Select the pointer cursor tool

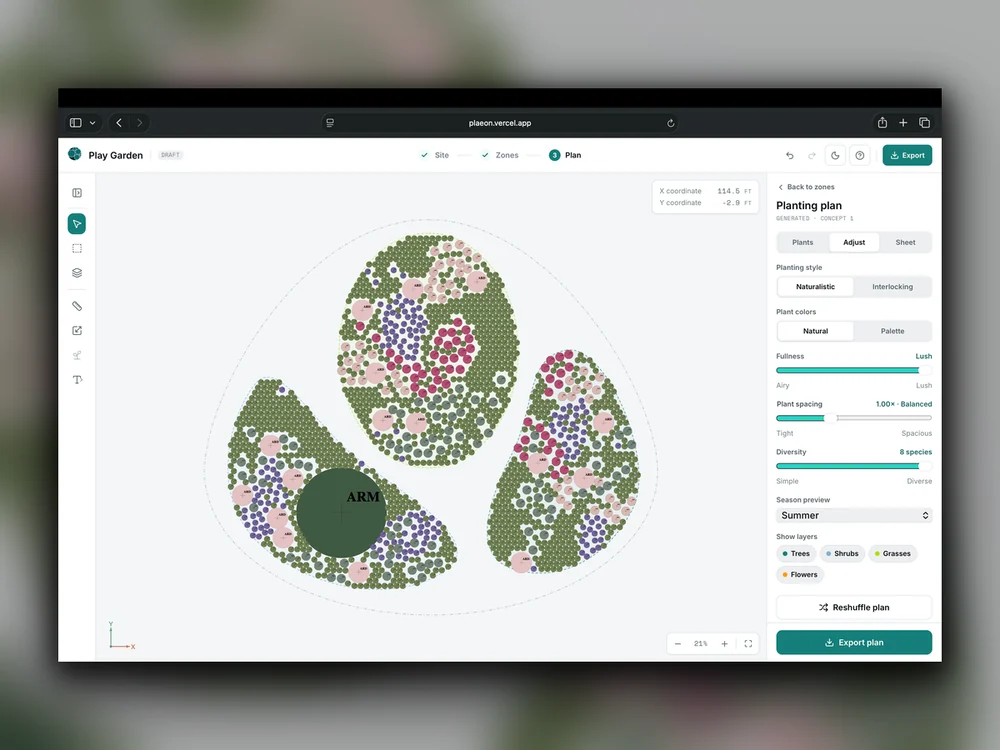point(77,224)
